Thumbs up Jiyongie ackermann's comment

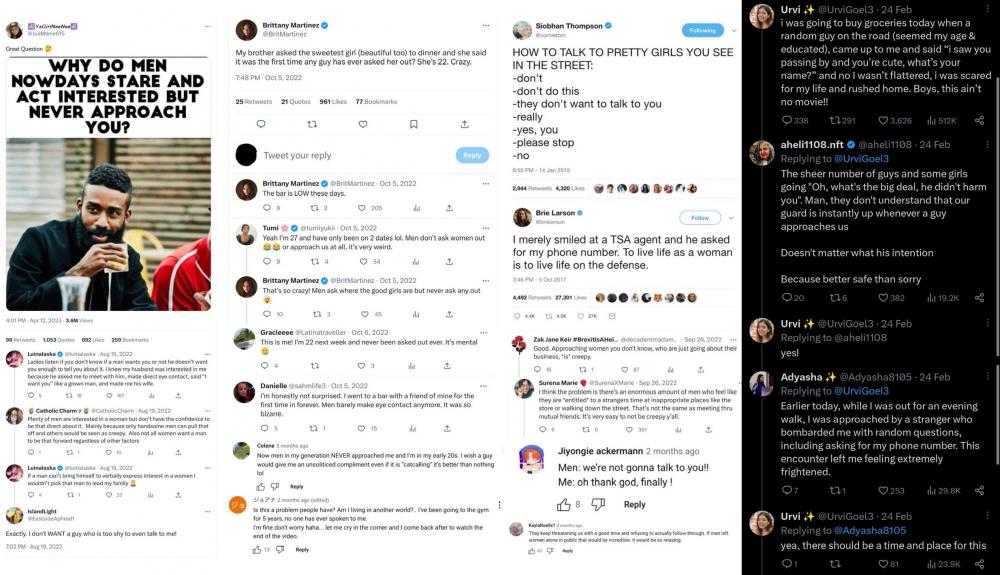[x=563, y=505]
